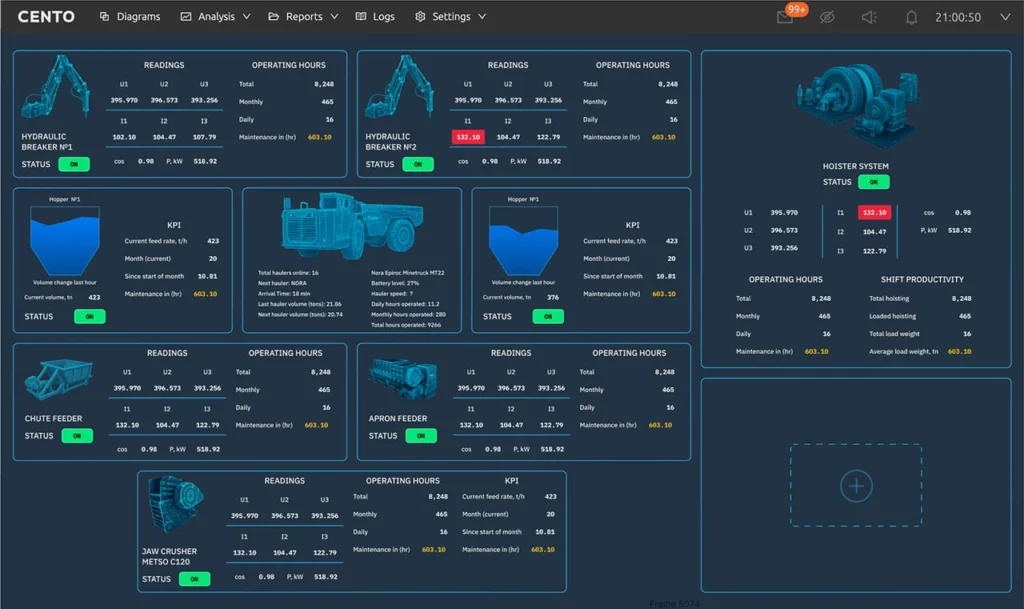Click the red I1 alarm value in Hoister System

873,213
